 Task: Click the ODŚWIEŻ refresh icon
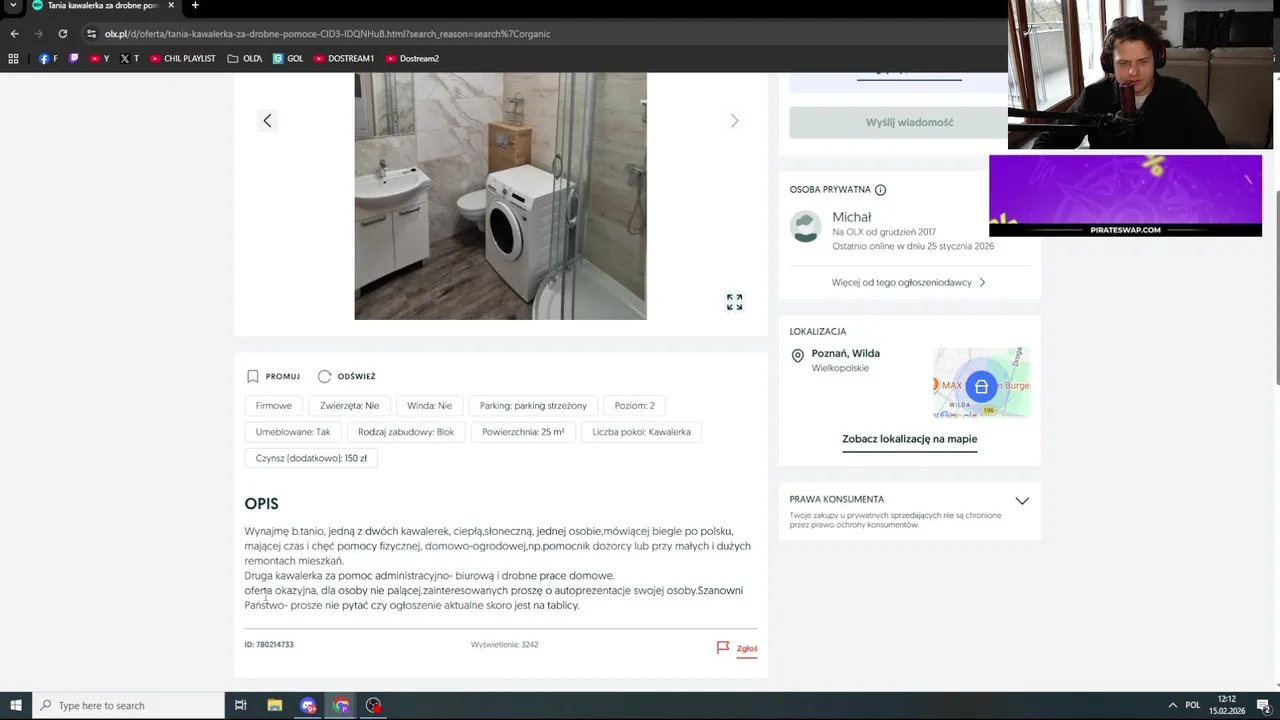[324, 377]
